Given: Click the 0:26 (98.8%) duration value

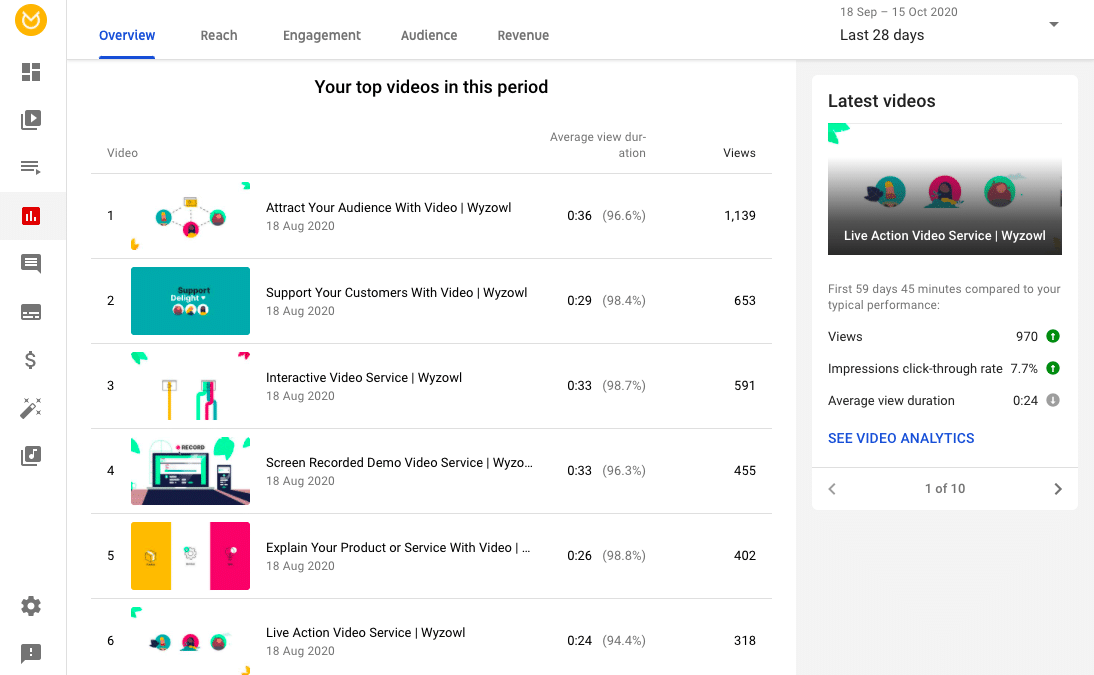Looking at the screenshot, I should (606, 556).
